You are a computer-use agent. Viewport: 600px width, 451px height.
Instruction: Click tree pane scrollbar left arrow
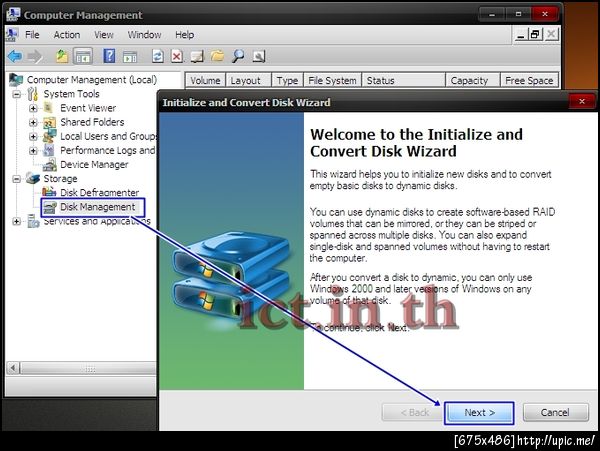coord(13,368)
